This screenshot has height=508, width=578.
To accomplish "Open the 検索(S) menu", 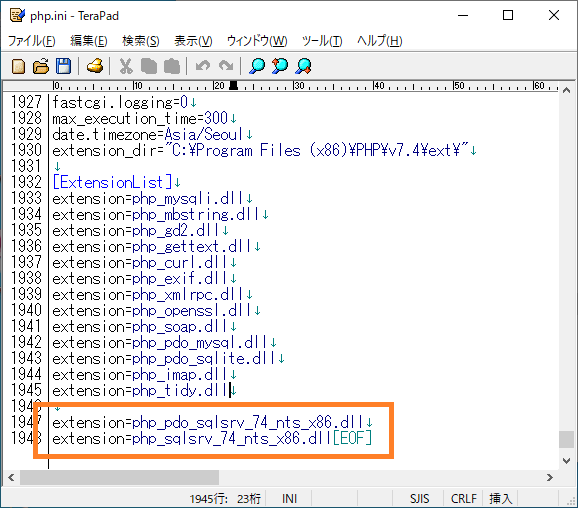I will click(x=141, y=41).
